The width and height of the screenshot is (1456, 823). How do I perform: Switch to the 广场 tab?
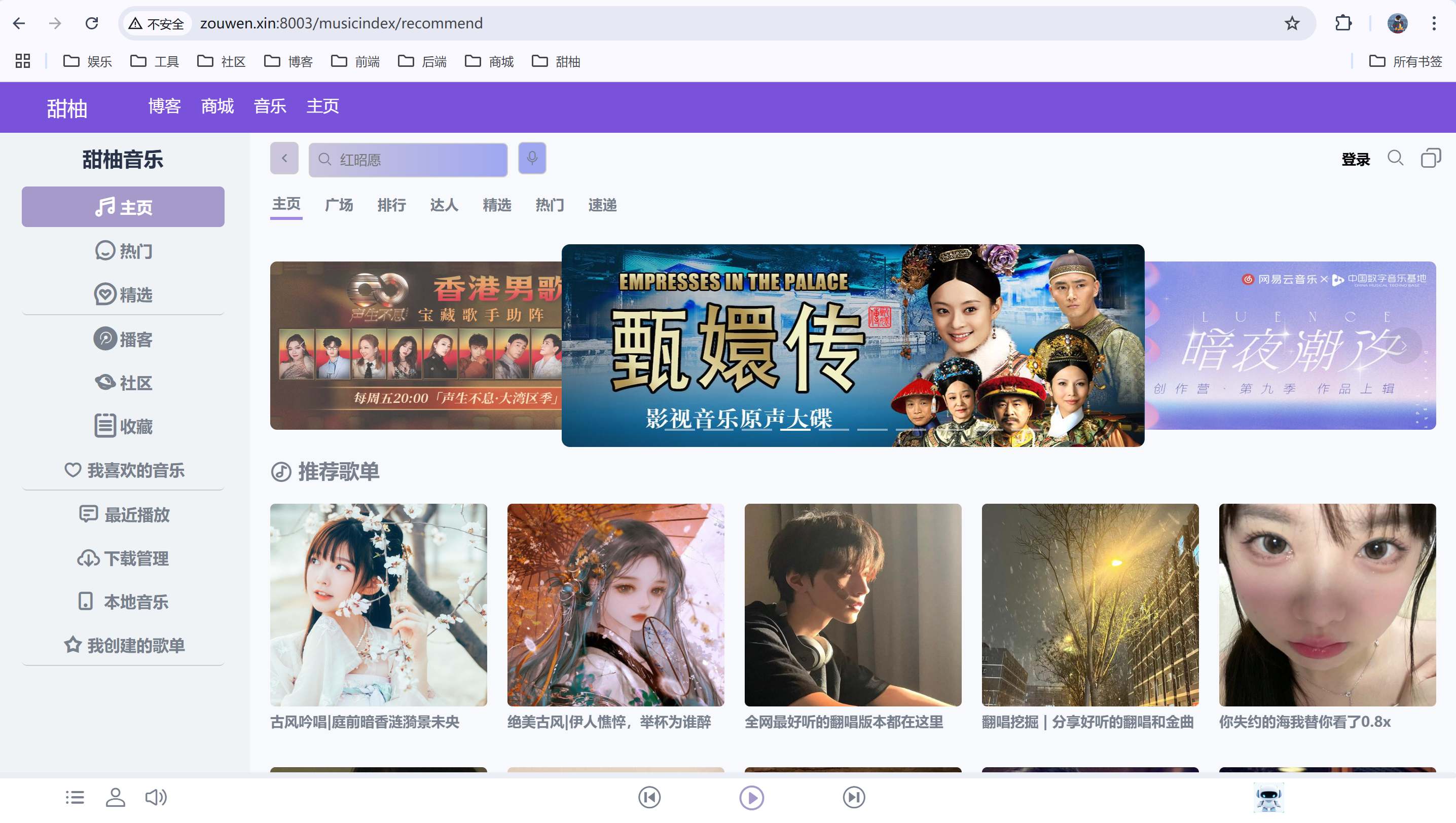pos(339,205)
